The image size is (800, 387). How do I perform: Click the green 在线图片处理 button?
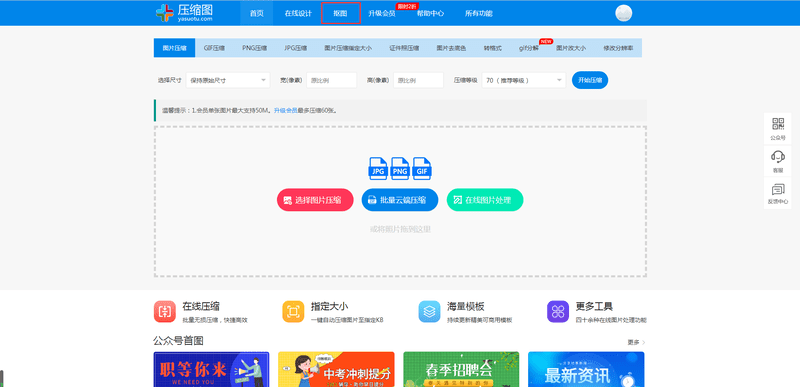click(x=485, y=200)
